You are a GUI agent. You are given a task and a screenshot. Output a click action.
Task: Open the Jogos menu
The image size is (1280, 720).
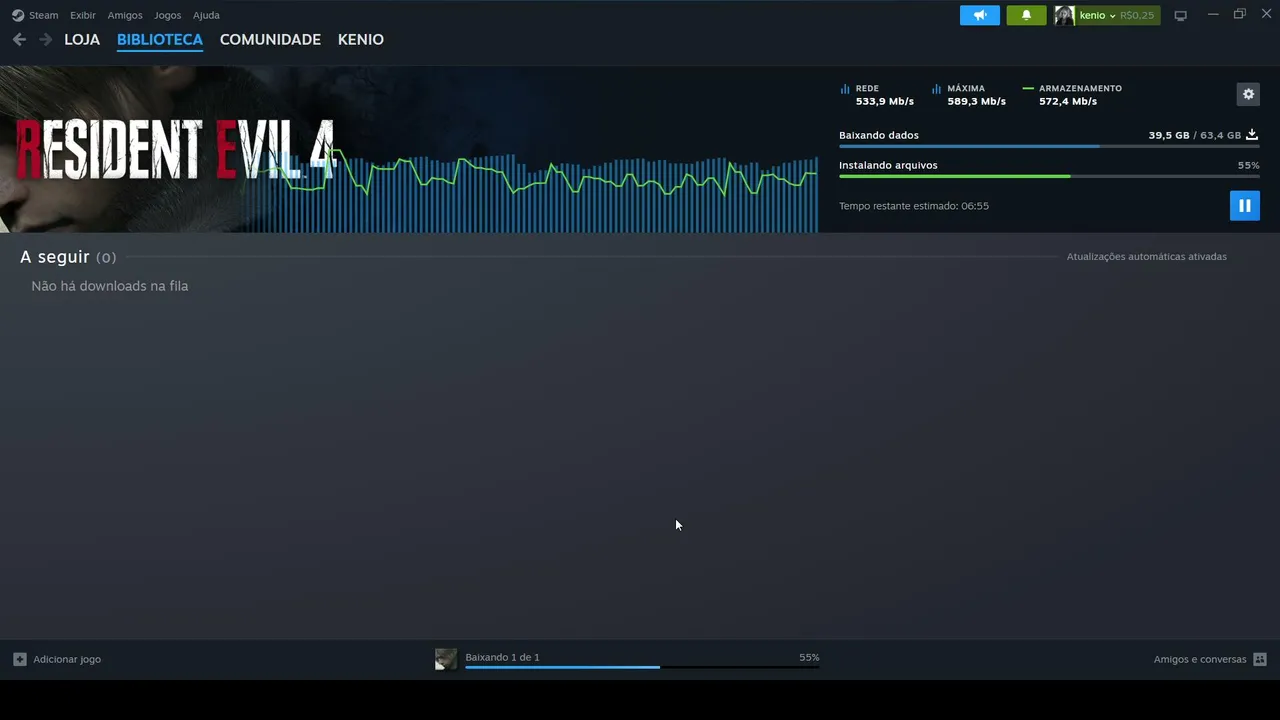168,15
